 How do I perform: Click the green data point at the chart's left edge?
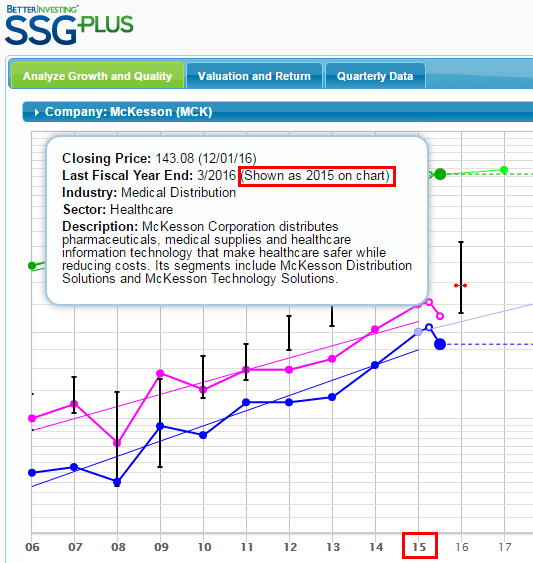tap(32, 266)
